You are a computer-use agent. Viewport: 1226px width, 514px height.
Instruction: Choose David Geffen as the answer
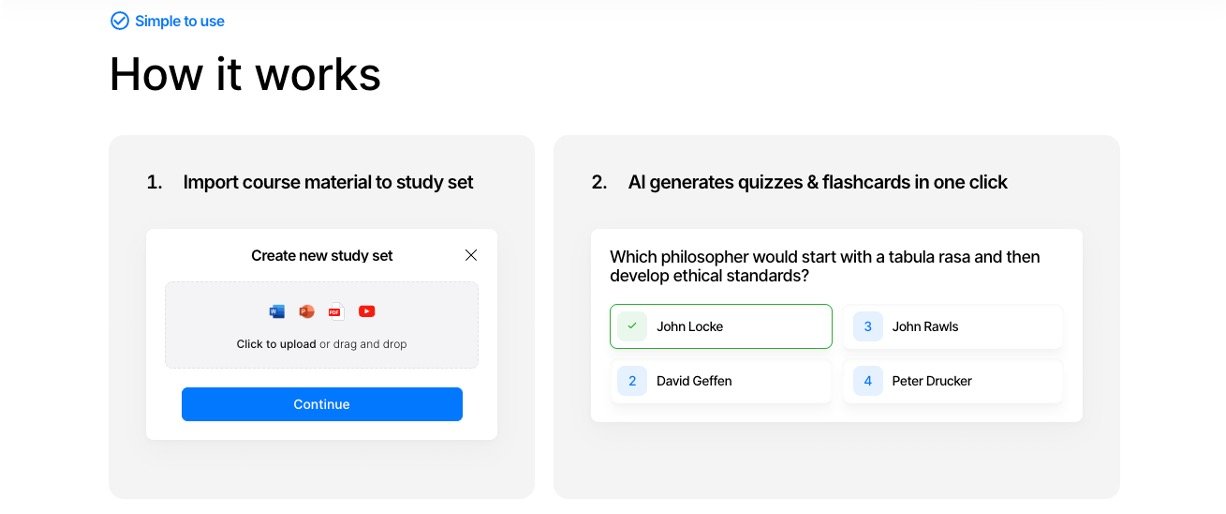coord(694,381)
